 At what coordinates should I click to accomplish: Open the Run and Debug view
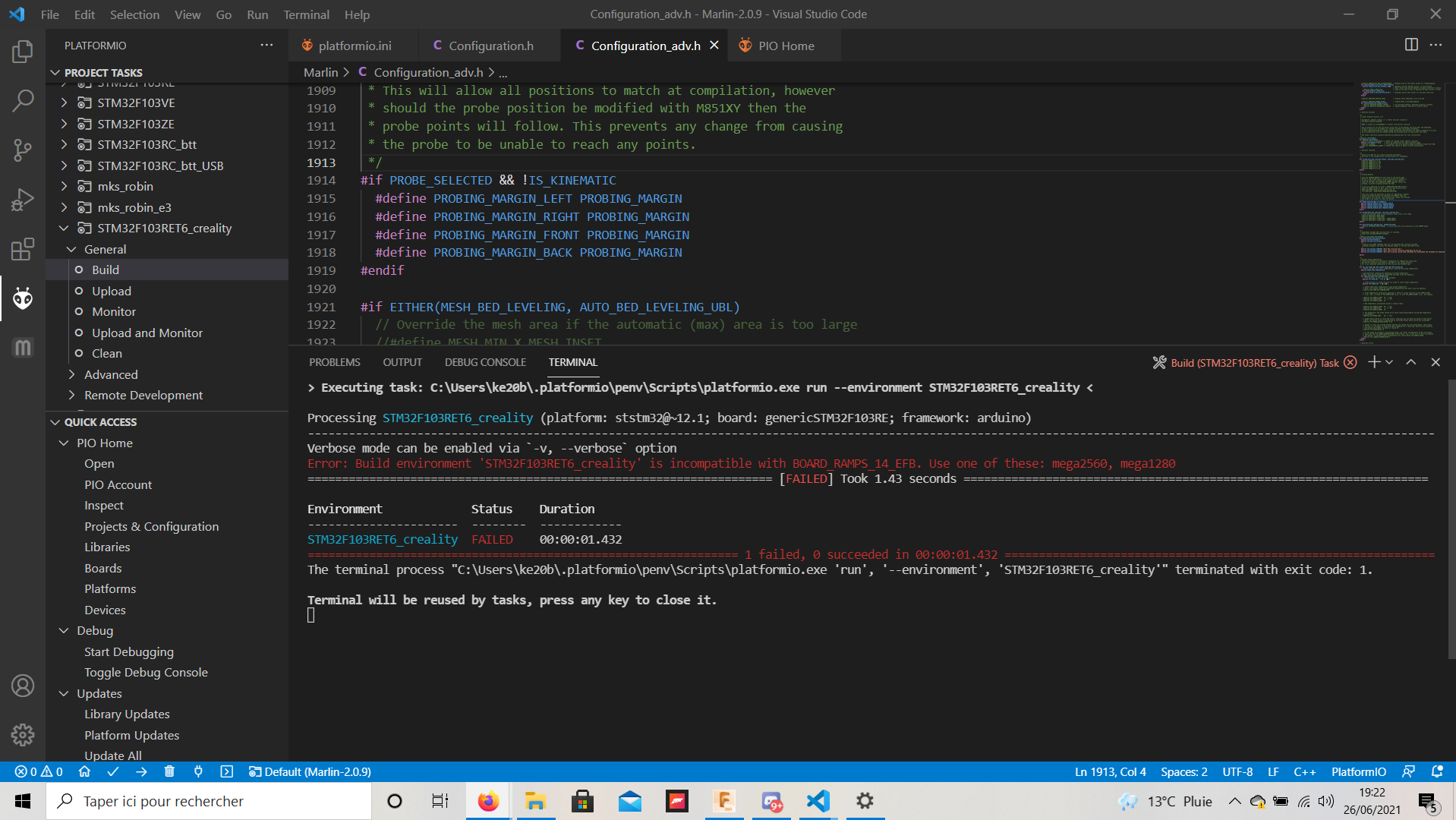pyautogui.click(x=23, y=200)
